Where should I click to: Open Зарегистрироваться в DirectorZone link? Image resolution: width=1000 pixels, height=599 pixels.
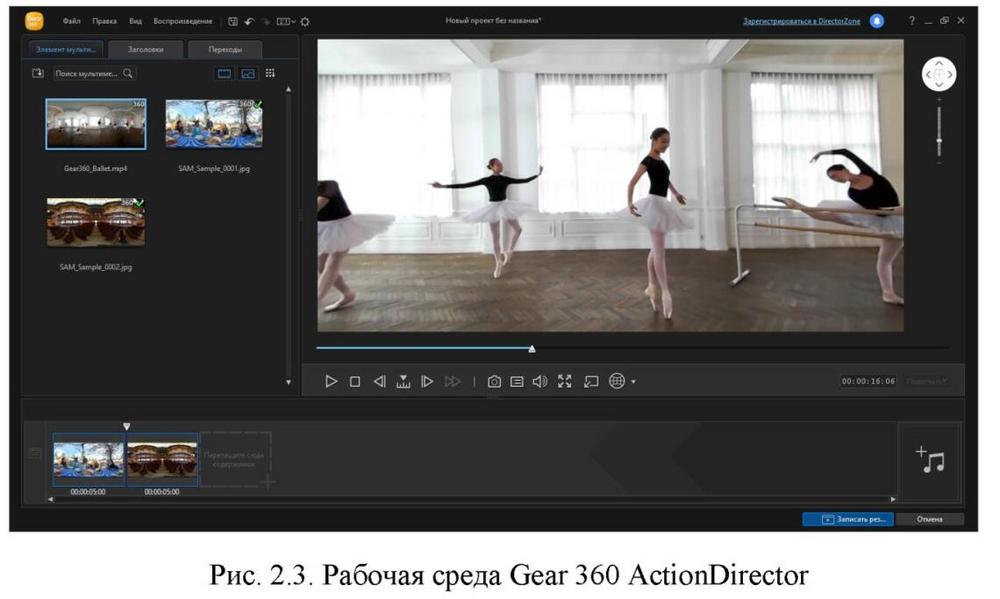(800, 21)
